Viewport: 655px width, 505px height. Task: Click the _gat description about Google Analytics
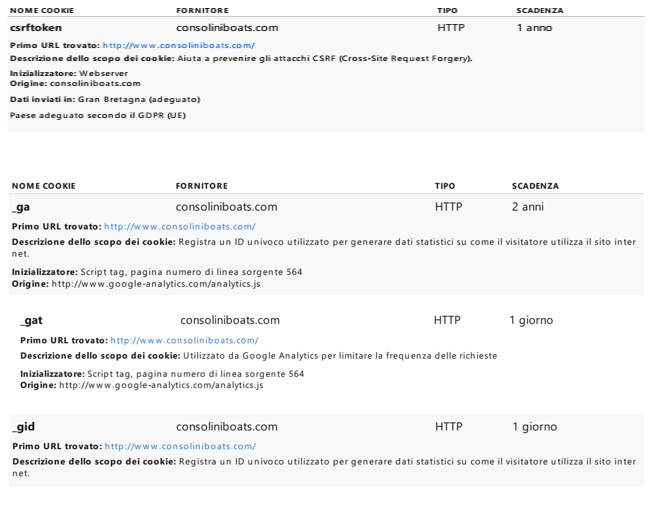[x=340, y=356]
